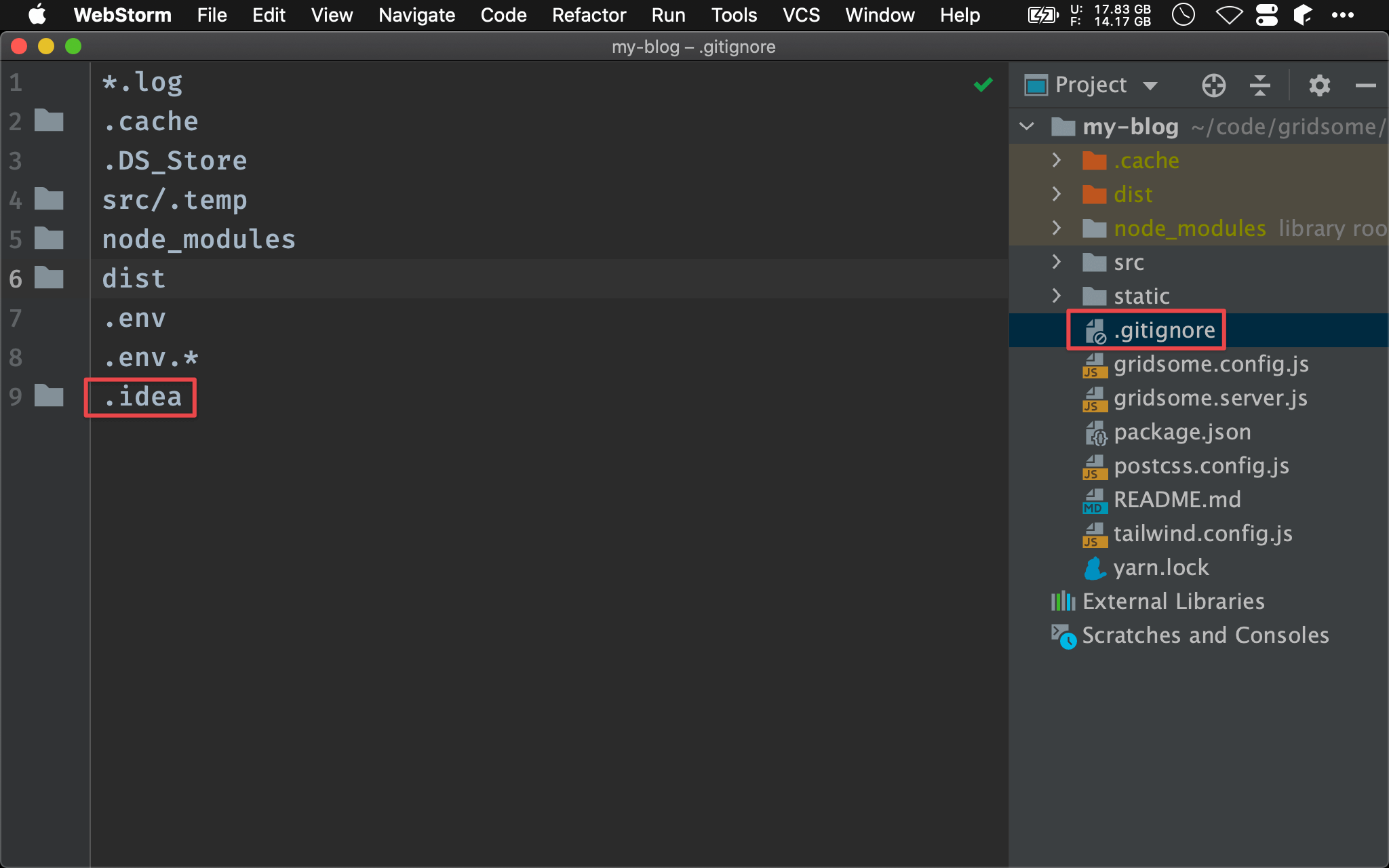The width and height of the screenshot is (1389, 868).
Task: Open the Edit menu
Action: tap(269, 15)
